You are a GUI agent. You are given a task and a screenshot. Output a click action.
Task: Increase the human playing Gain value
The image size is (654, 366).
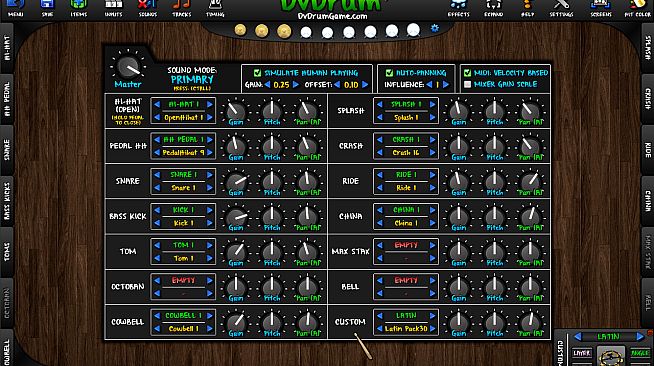(295, 85)
